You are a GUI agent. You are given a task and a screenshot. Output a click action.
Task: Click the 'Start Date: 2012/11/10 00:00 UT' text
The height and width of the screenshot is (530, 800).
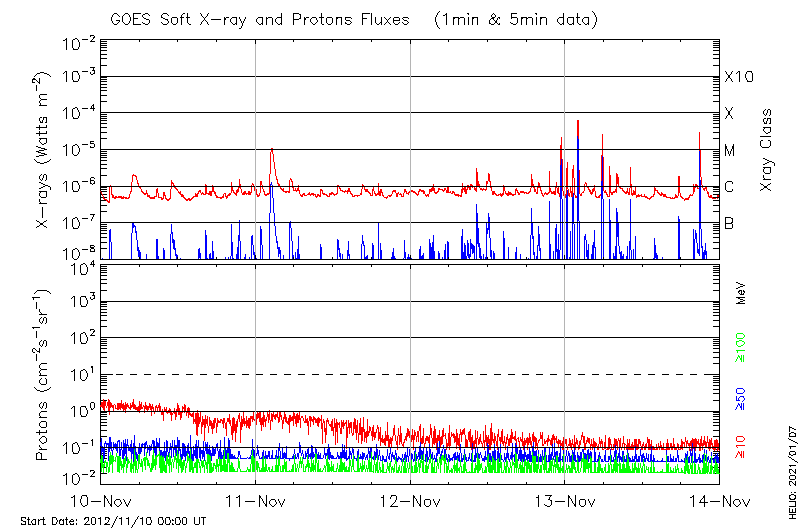113,521
